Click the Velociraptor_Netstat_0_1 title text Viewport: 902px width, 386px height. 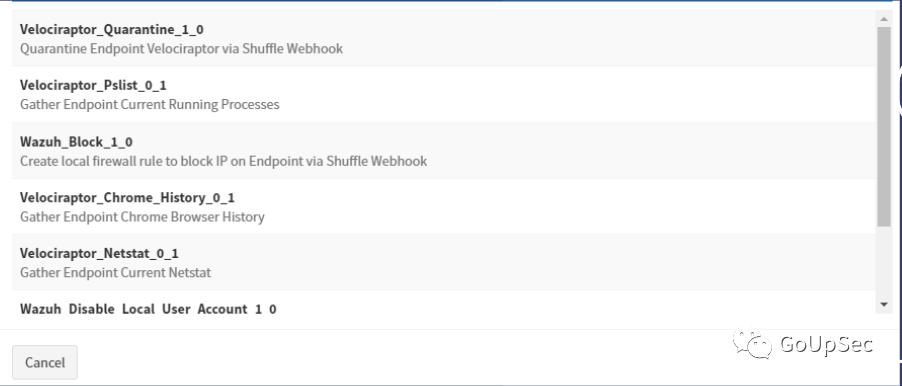99,253
